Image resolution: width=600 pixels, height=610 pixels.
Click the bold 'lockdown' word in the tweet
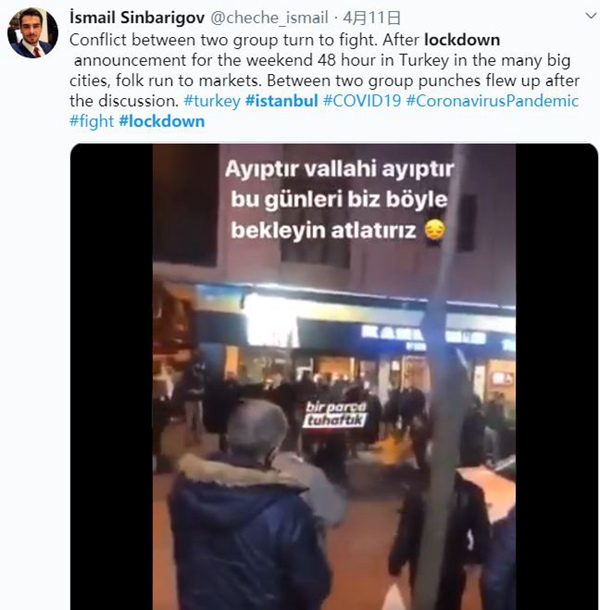[x=462, y=40]
